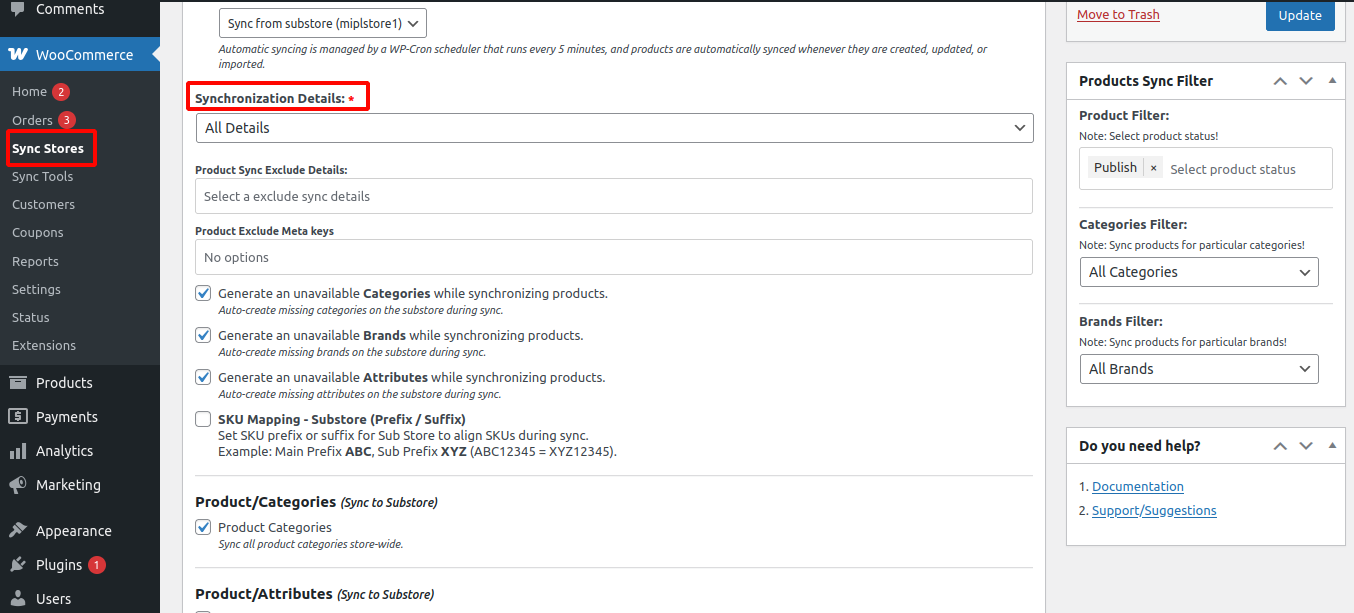Click the Product Sync Exclude Details field
Screen dimensions: 1354x613
(x=613, y=196)
